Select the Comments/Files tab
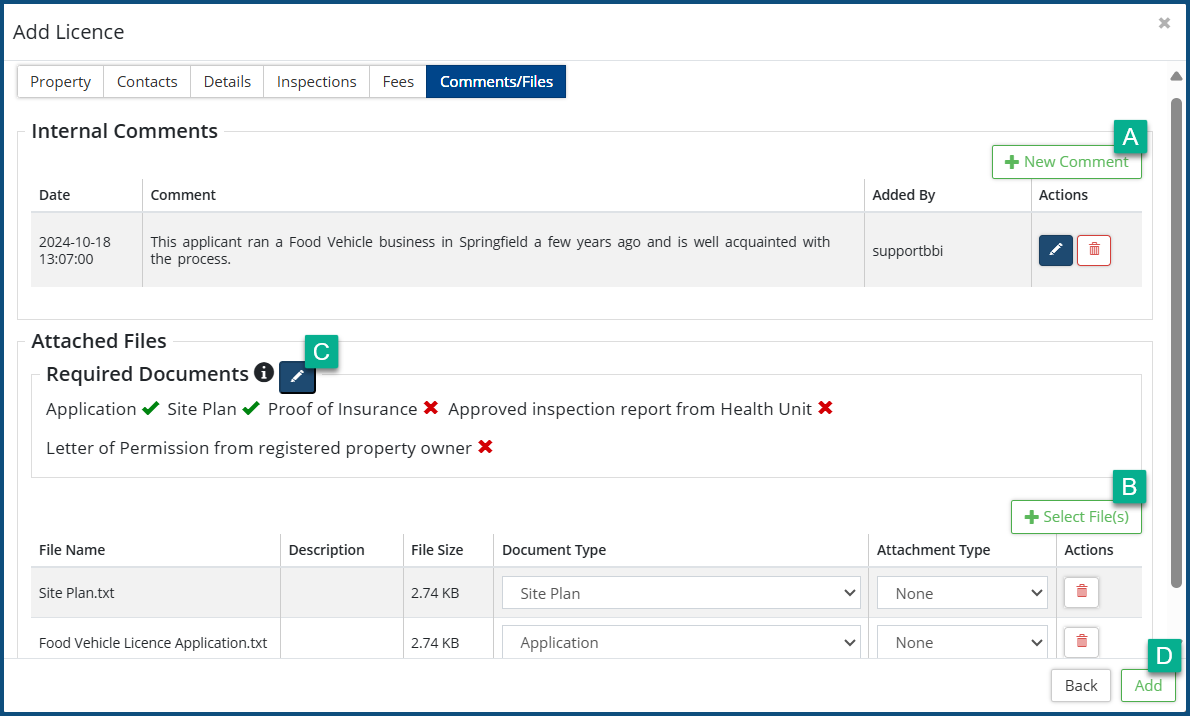 496,81
